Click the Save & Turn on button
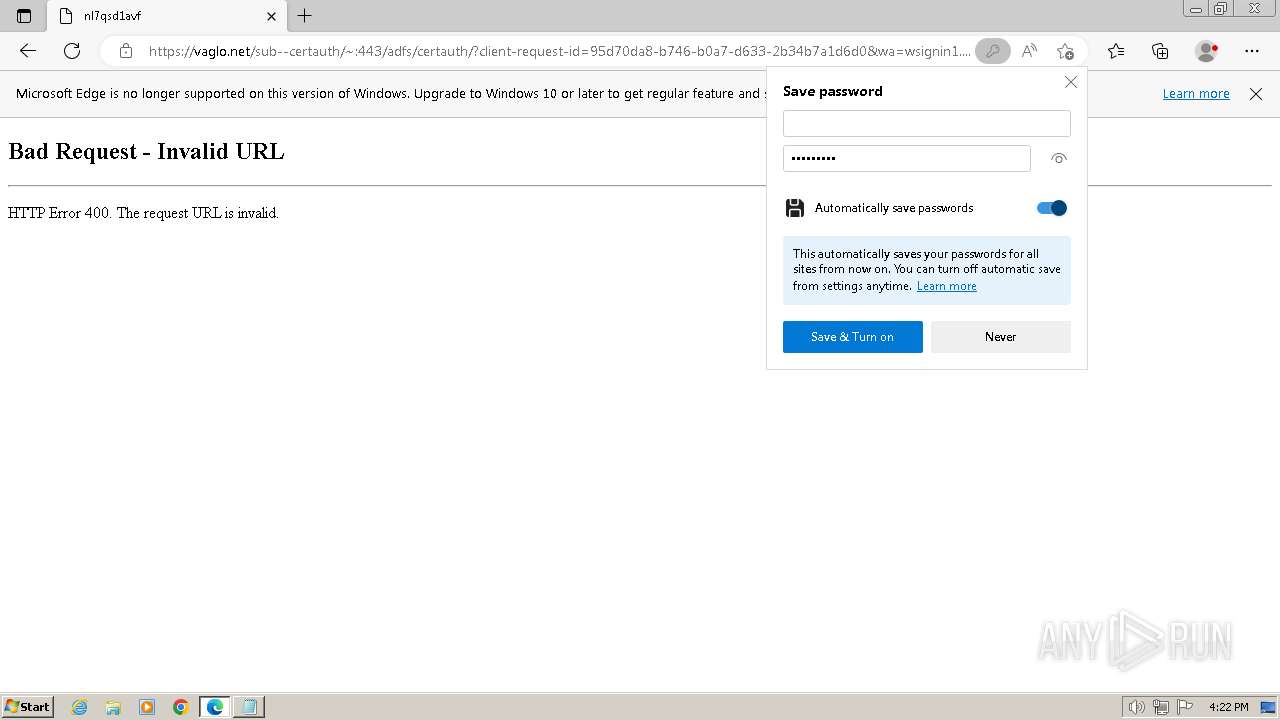The width and height of the screenshot is (1280, 720). click(x=852, y=337)
